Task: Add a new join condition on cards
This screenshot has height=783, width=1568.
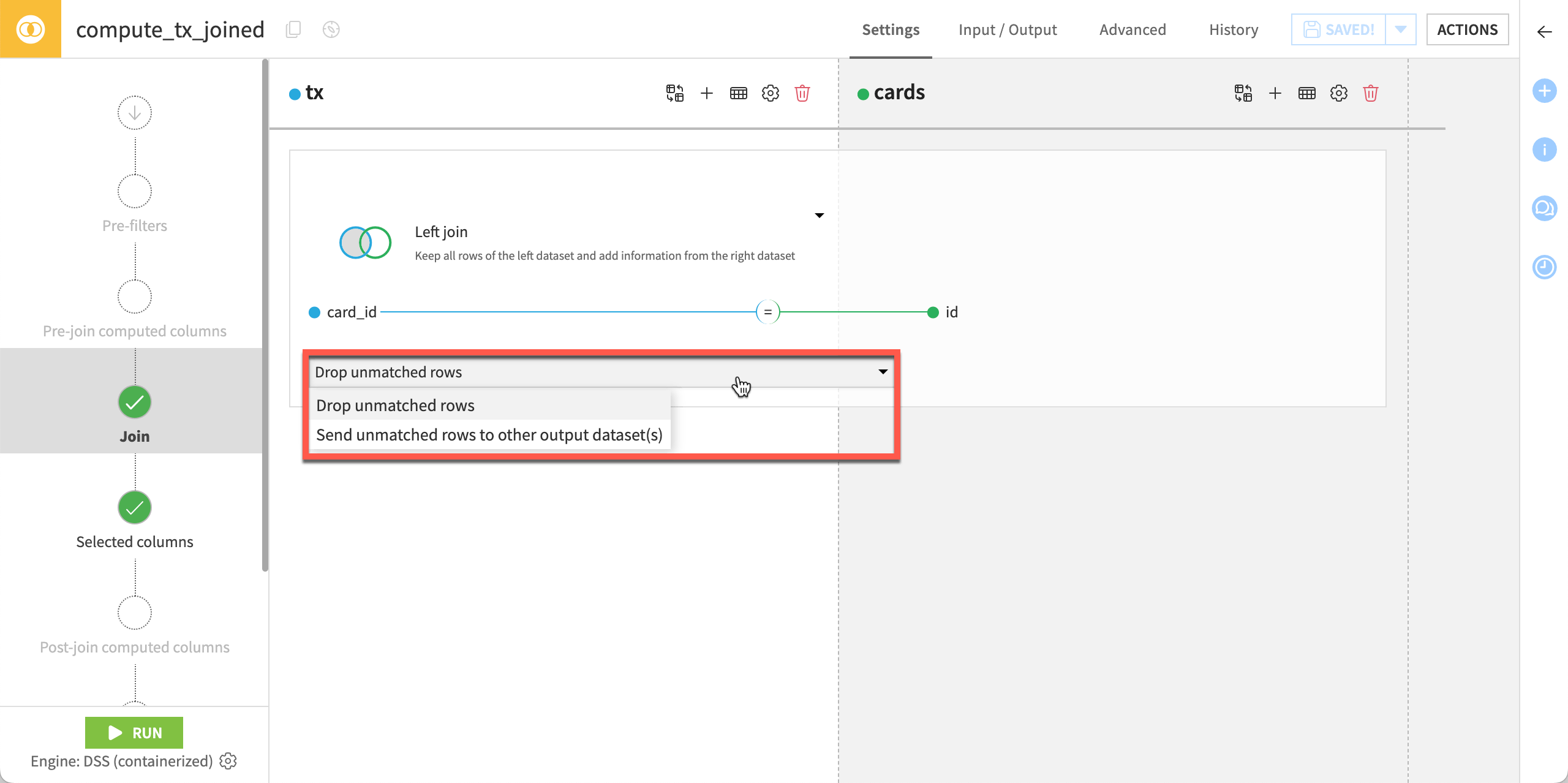Action: tap(1276, 93)
